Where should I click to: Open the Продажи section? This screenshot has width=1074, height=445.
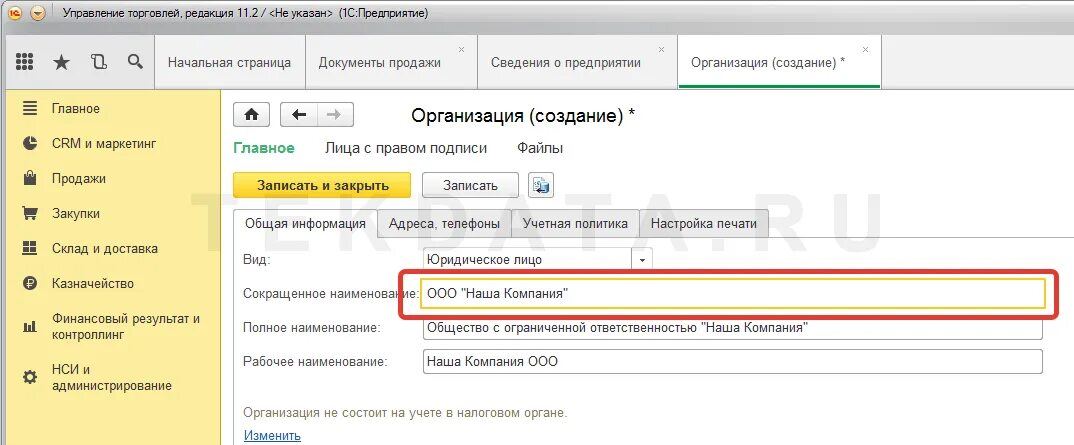click(x=79, y=179)
